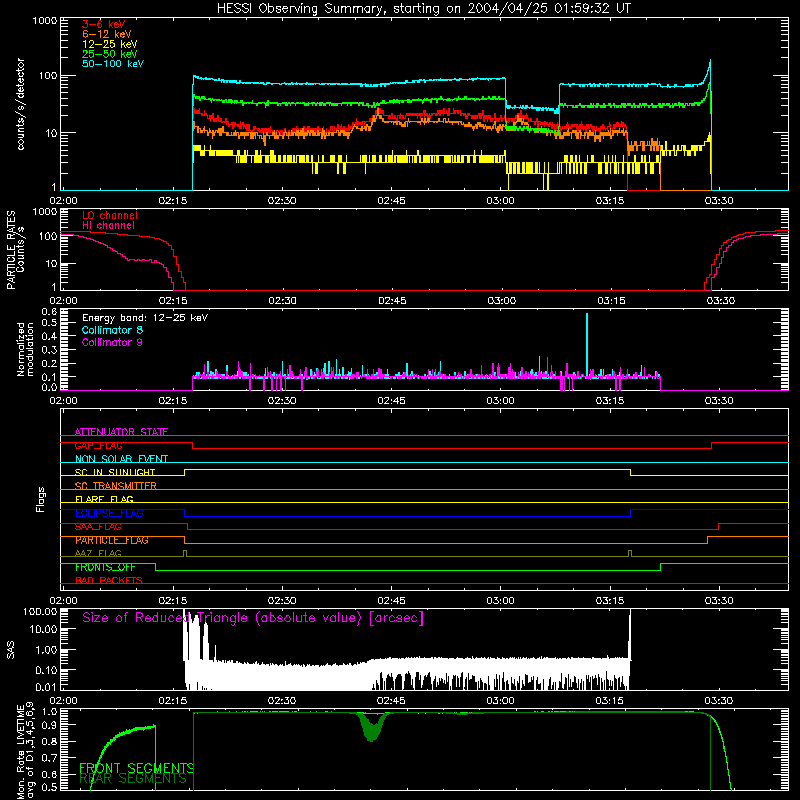
Task: Click the '02:15' tick under the counts panel
Action: (172, 201)
